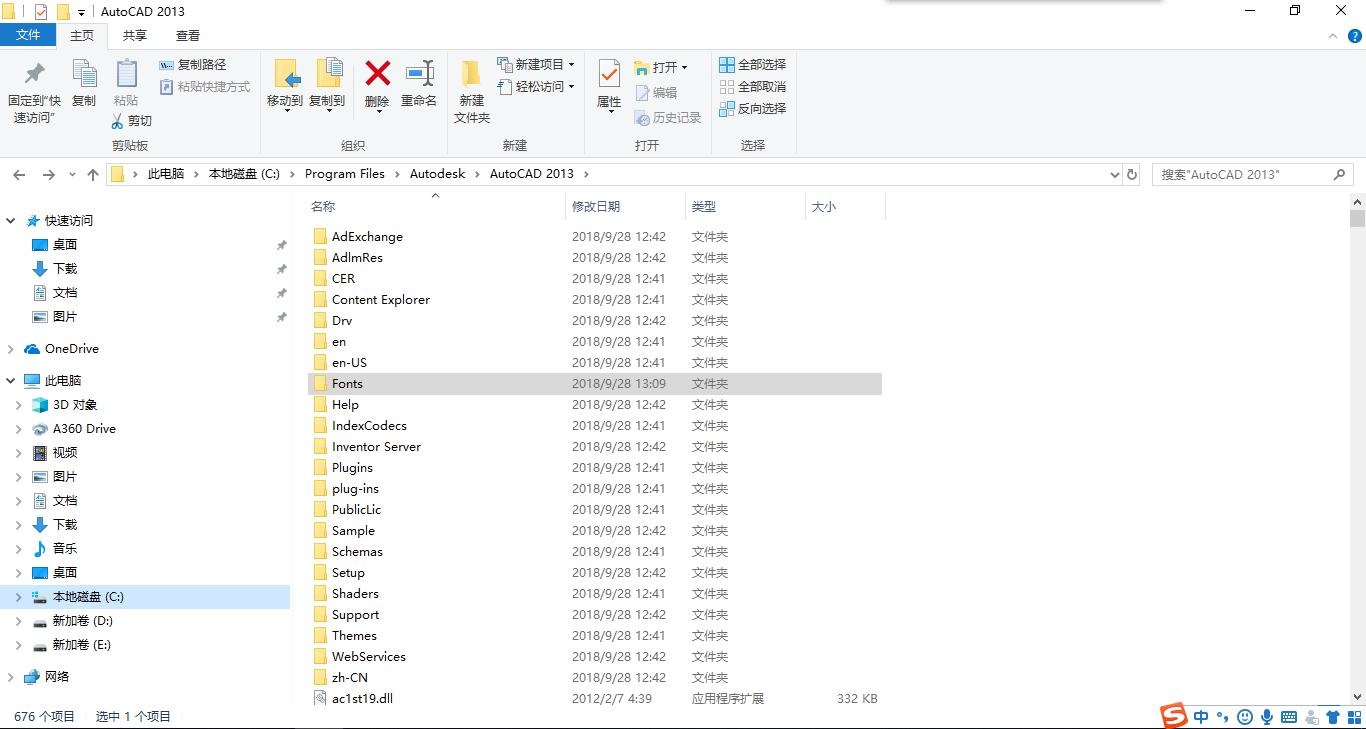Collapse the 此电脑 tree node
Screen dimensions: 1366x729
(x=10, y=380)
